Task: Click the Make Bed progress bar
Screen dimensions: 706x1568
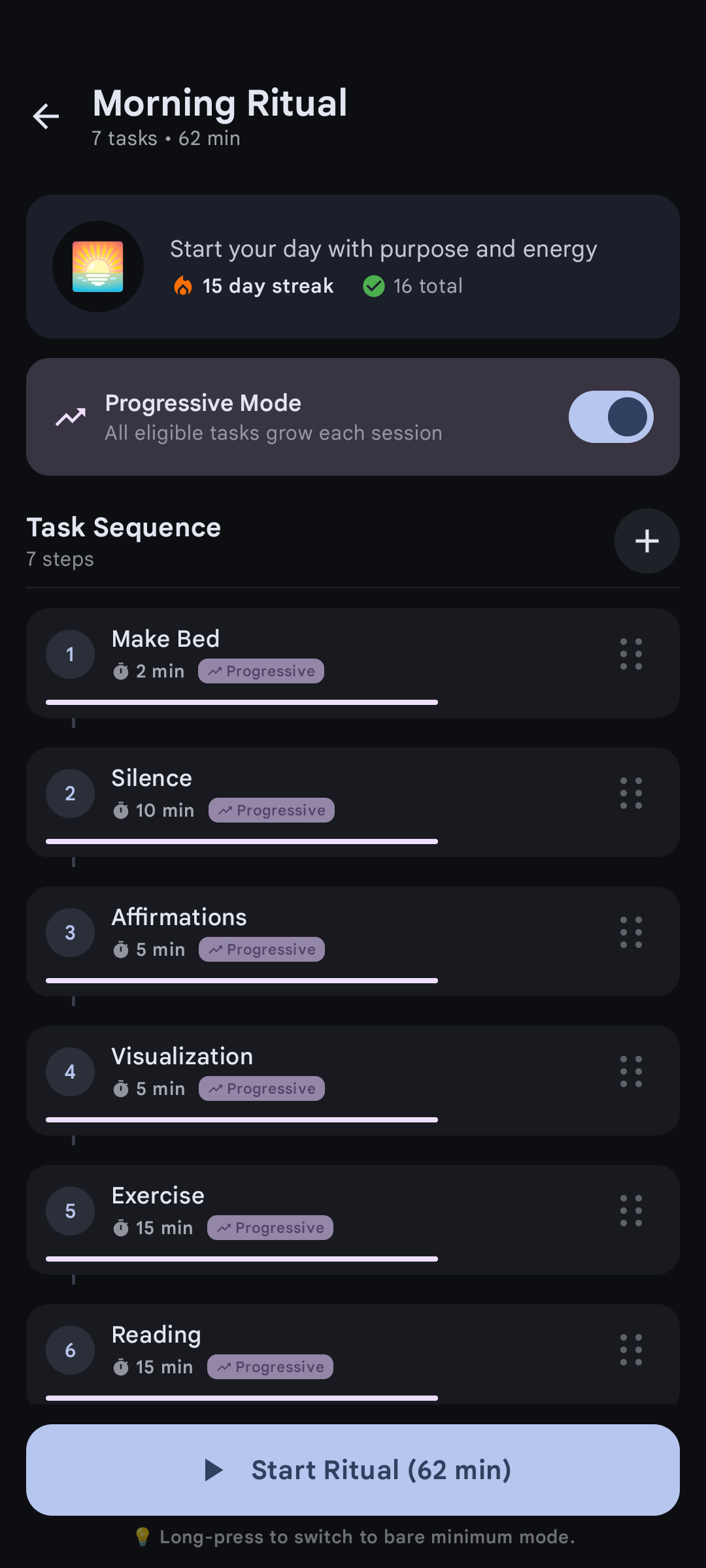Action: click(242, 702)
